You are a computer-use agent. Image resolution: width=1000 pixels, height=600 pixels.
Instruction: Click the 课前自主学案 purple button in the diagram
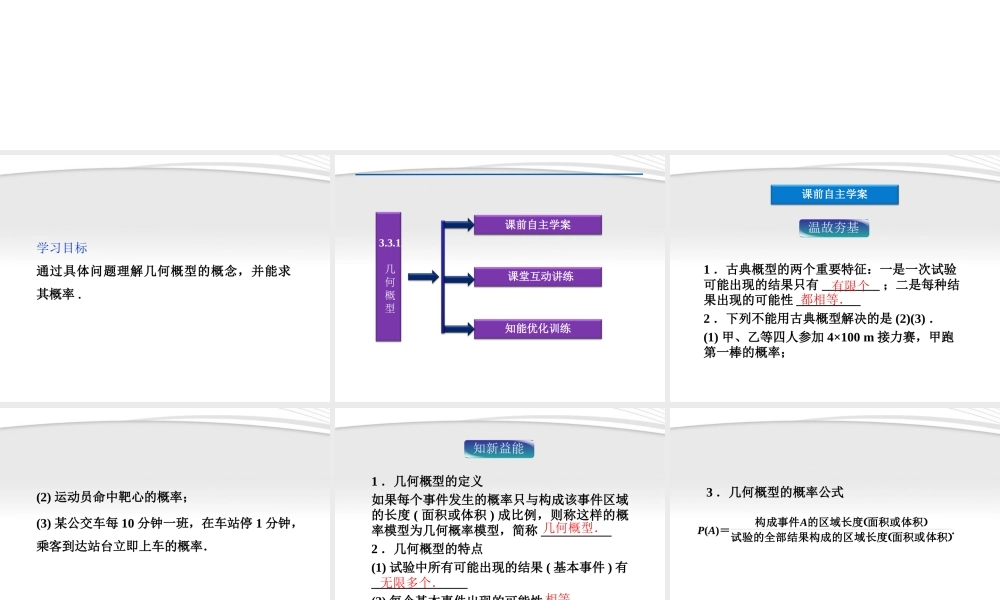[538, 225]
